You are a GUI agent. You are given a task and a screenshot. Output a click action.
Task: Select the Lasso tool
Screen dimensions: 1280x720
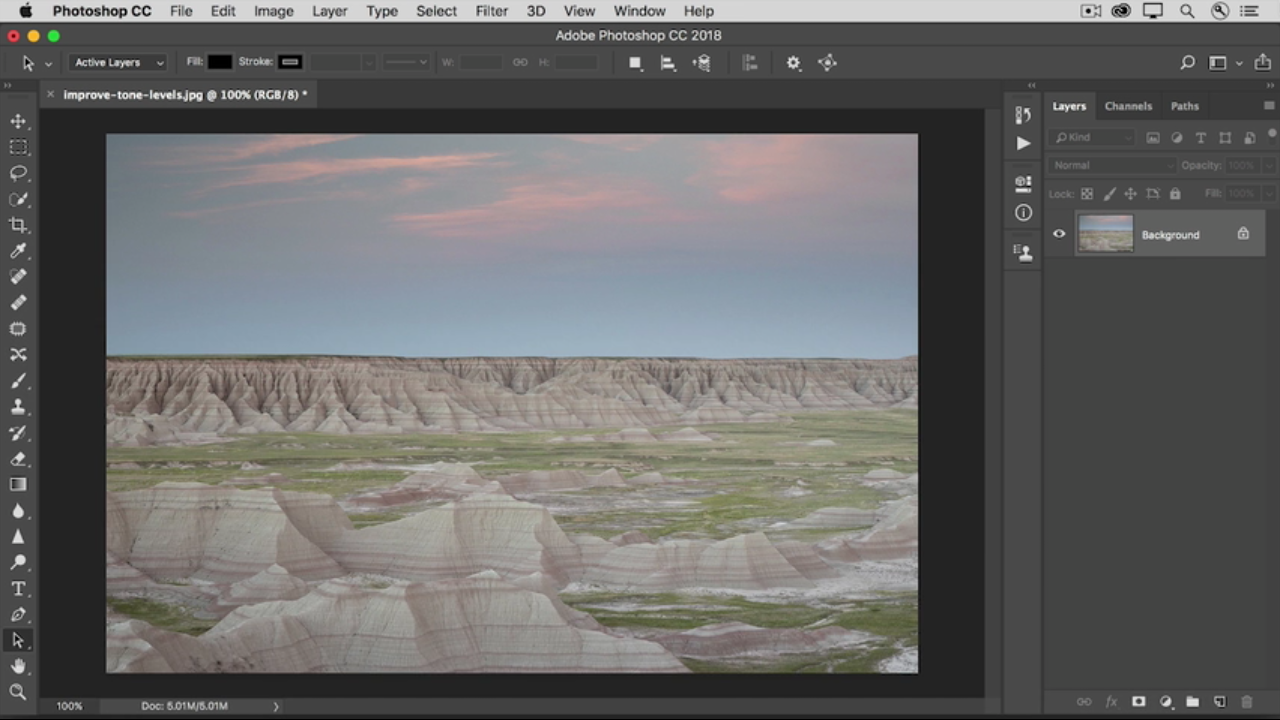[18, 173]
